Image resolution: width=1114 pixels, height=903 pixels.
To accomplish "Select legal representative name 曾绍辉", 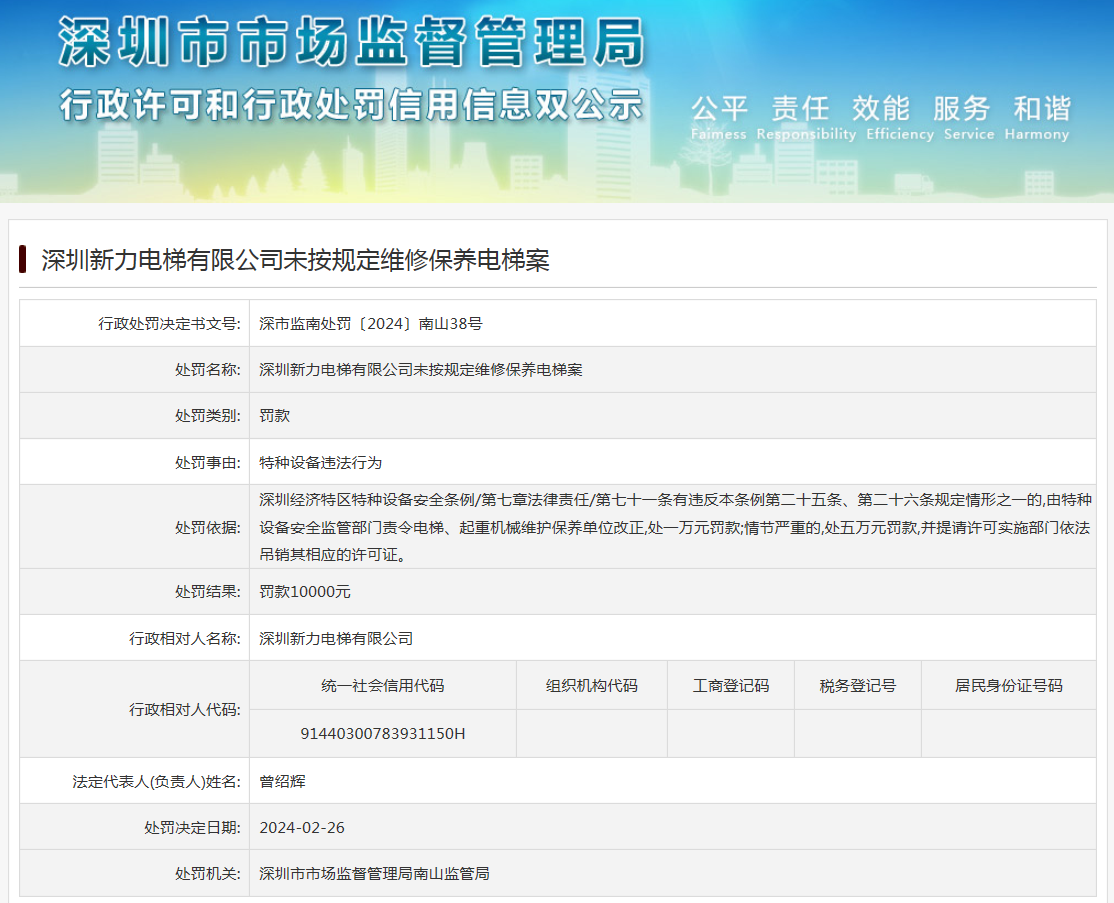I will [x=282, y=782].
